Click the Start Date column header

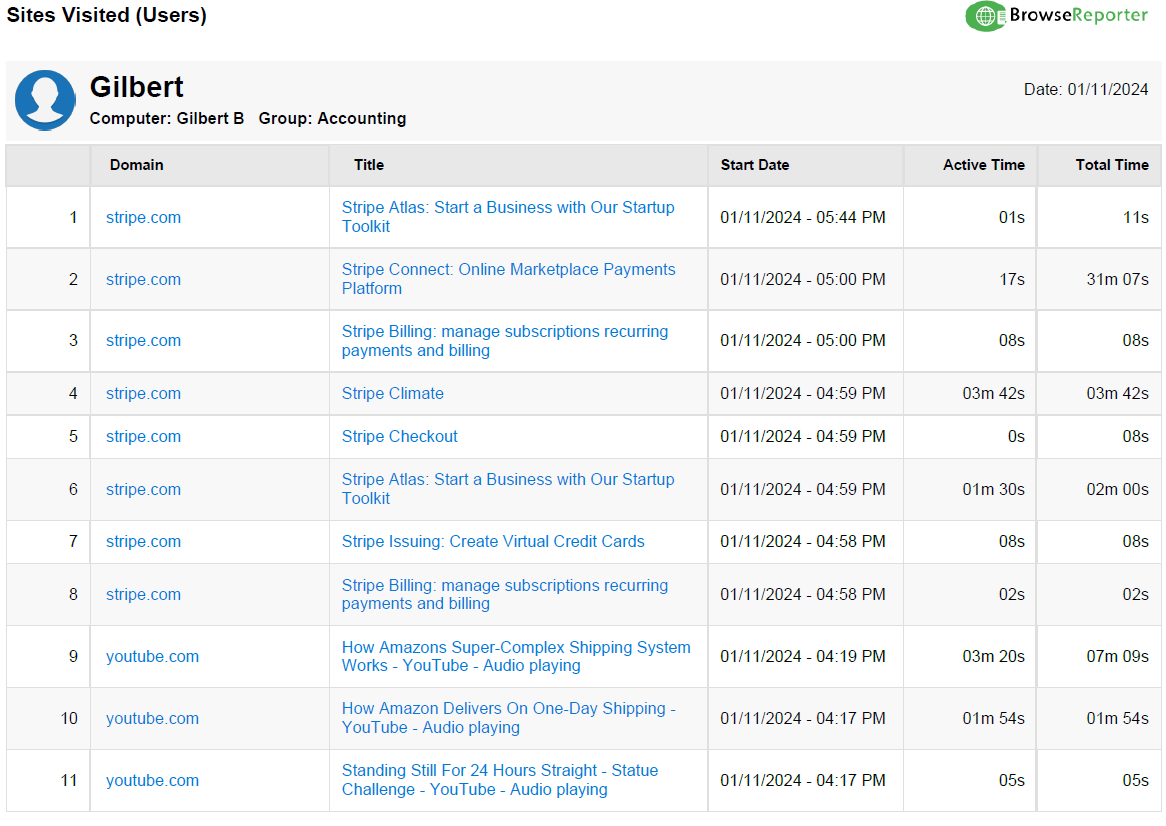tap(755, 165)
